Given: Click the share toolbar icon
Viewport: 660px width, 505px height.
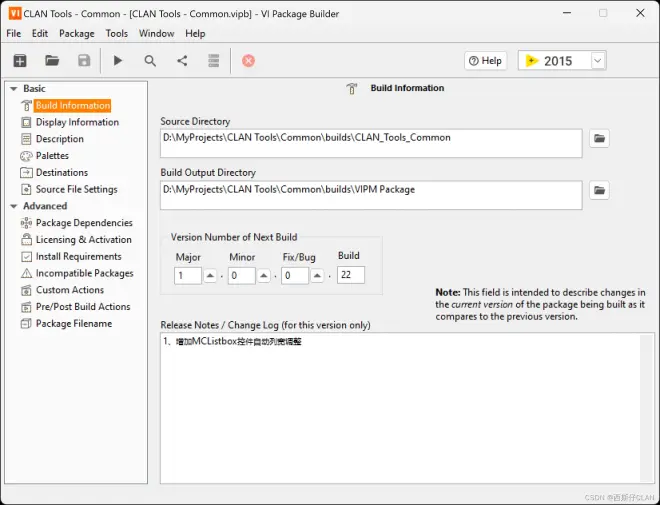Looking at the screenshot, I should pyautogui.click(x=182, y=61).
